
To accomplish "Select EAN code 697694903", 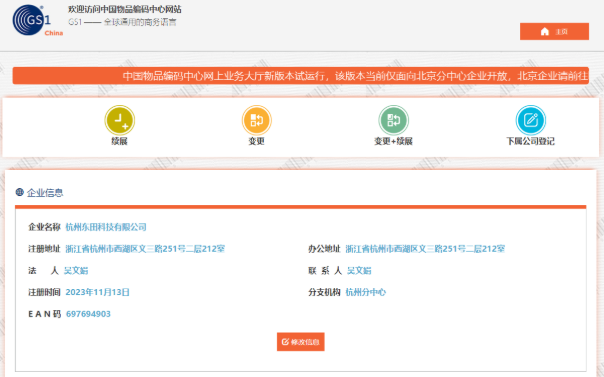I will click(88, 314).
